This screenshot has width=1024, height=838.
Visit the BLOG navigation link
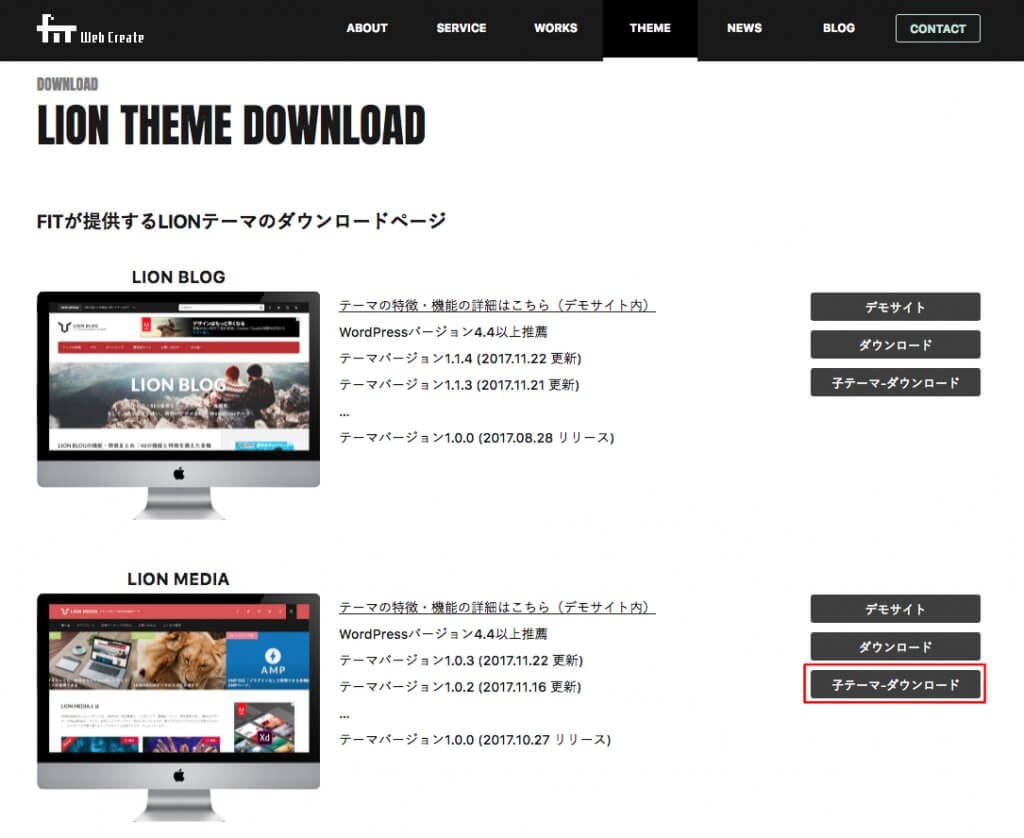click(839, 28)
